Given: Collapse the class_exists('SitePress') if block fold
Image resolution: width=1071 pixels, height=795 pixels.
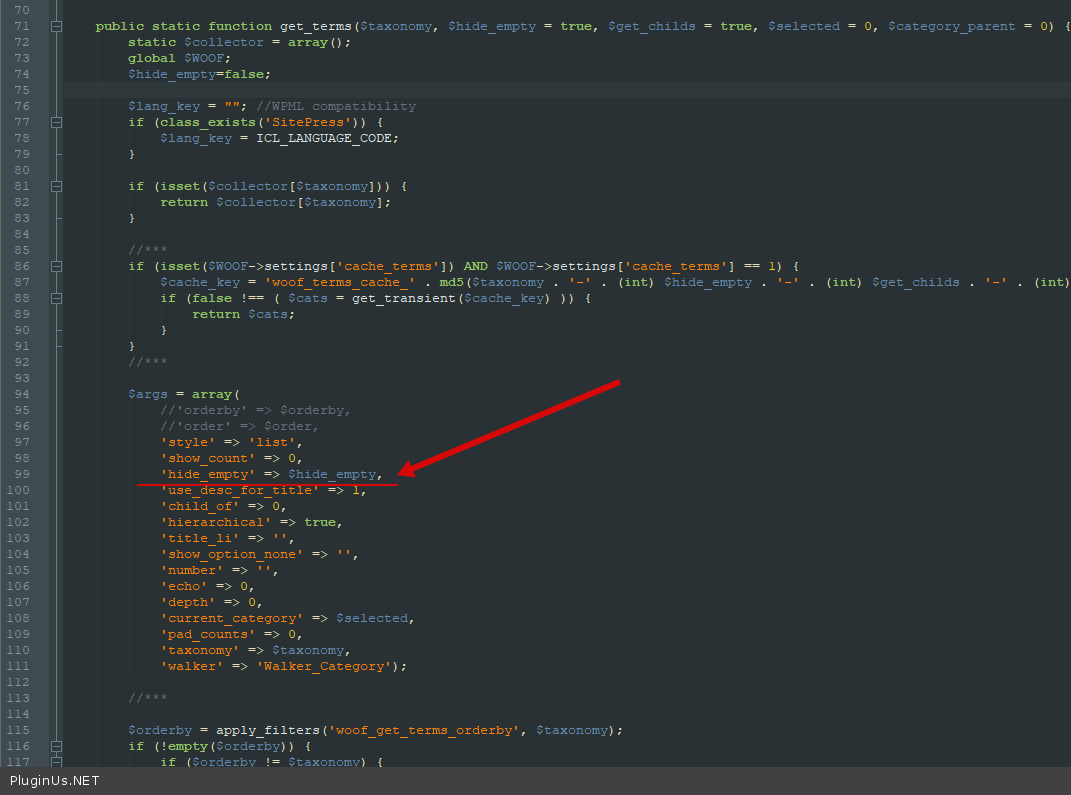Looking at the screenshot, I should tap(57, 122).
